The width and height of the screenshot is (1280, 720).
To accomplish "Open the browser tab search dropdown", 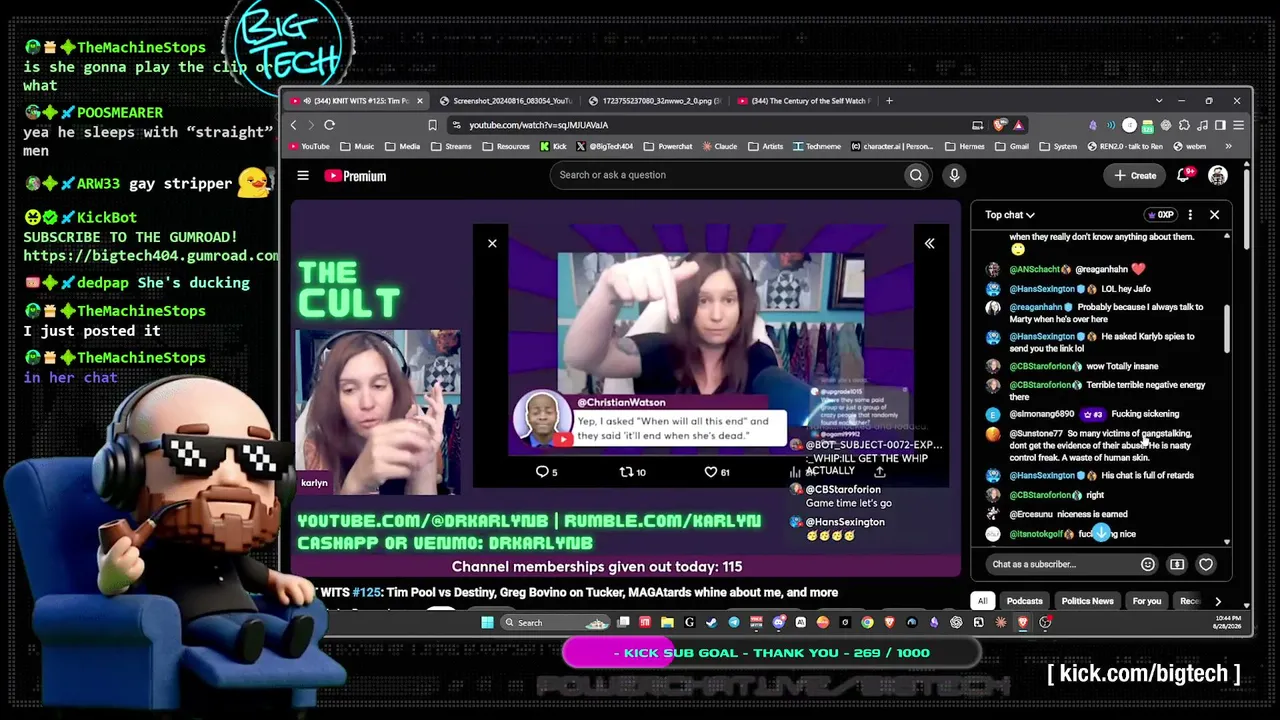I will click(1159, 101).
